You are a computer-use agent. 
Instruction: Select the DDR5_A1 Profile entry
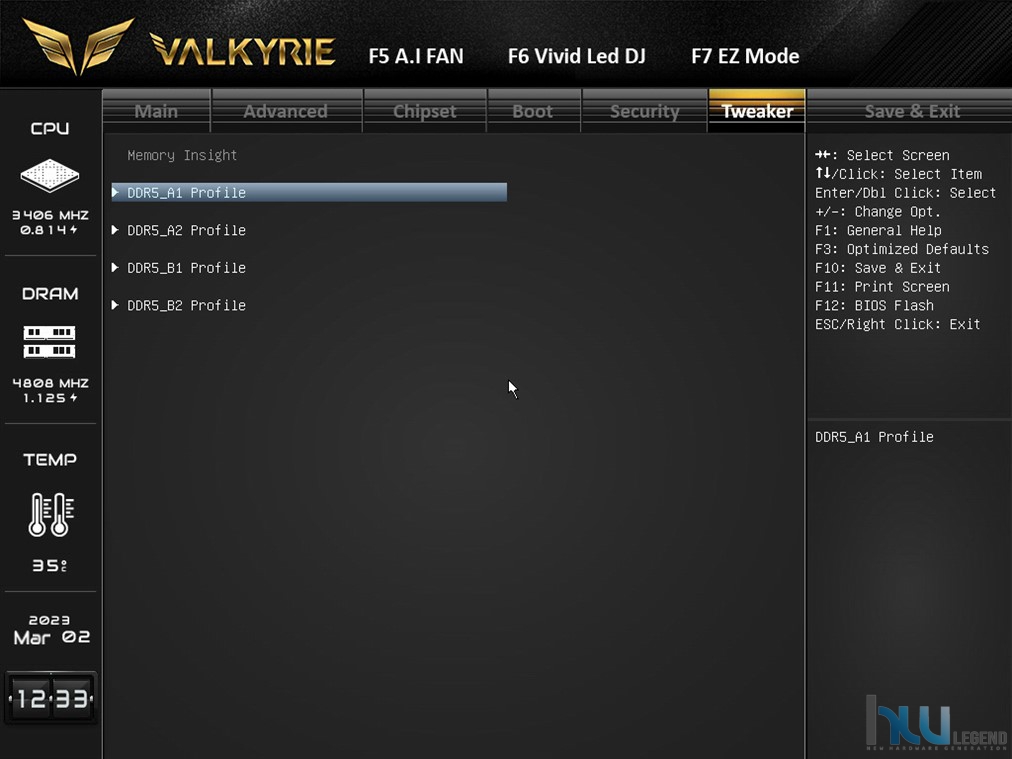[309, 192]
